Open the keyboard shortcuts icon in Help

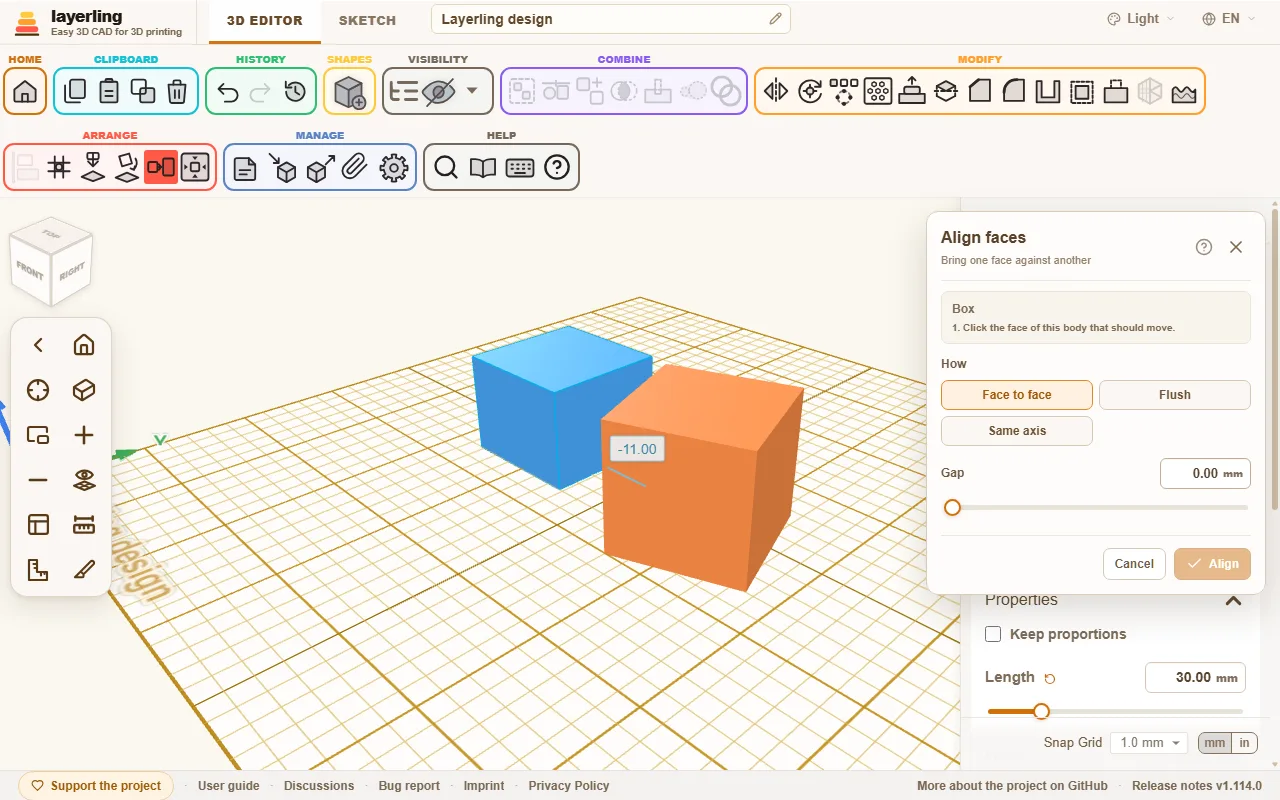pos(520,167)
